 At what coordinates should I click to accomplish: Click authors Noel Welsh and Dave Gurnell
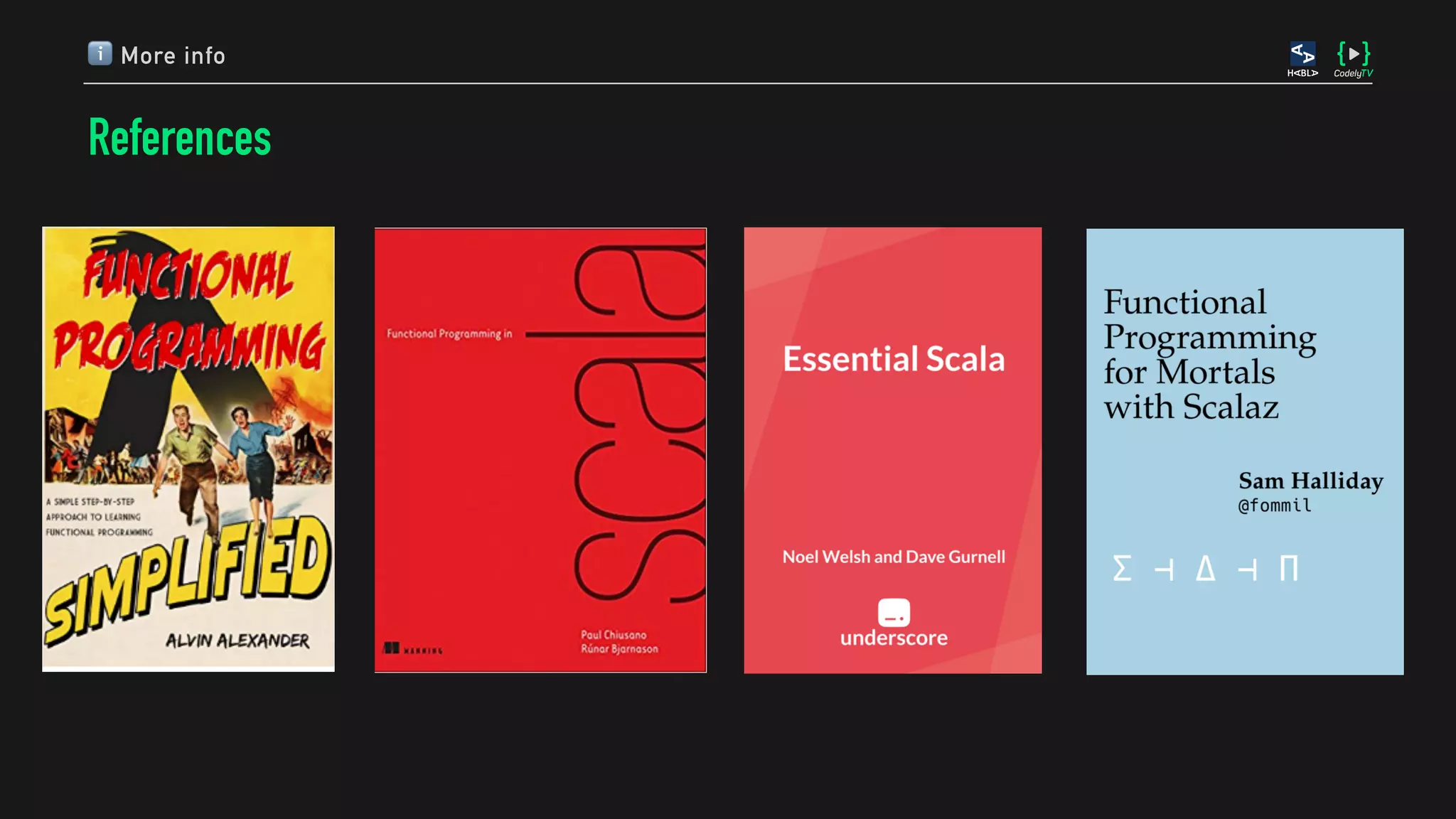pyautogui.click(x=894, y=557)
